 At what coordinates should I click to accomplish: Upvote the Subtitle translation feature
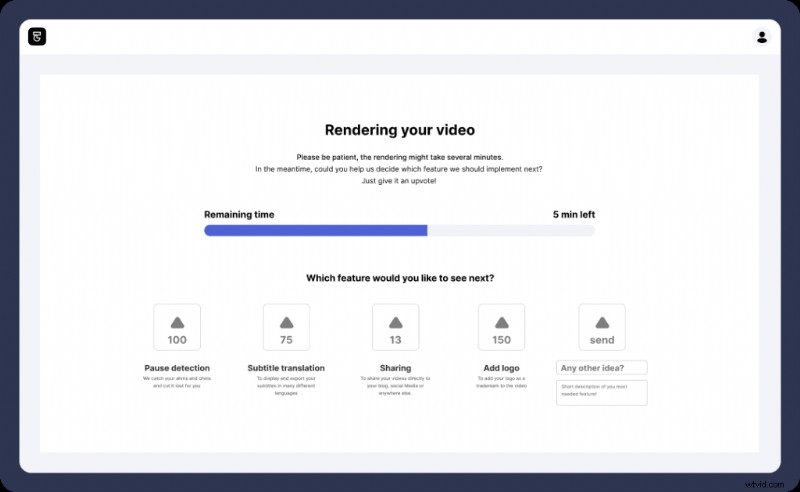[x=286, y=327]
